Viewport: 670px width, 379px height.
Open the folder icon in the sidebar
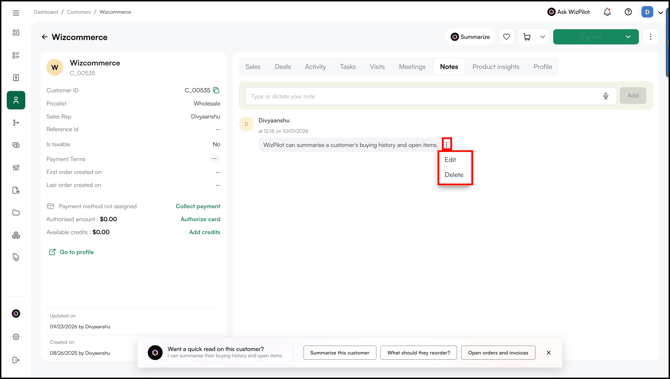(x=16, y=213)
